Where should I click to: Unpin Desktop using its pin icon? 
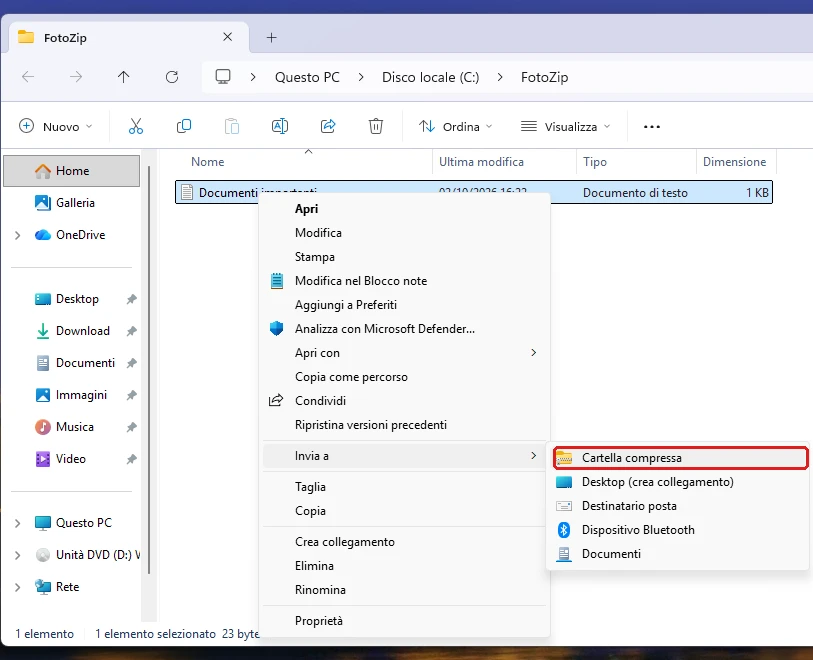pyautogui.click(x=132, y=299)
